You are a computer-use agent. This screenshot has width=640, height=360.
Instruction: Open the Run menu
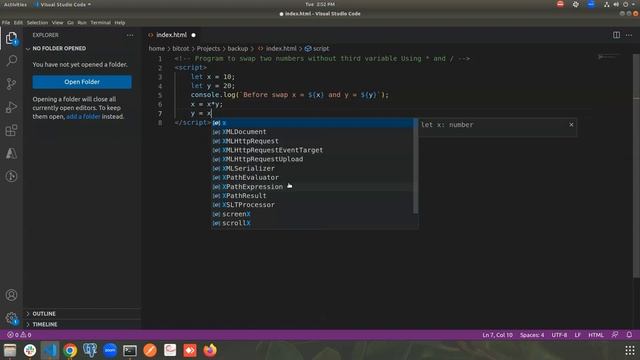coord(82,22)
